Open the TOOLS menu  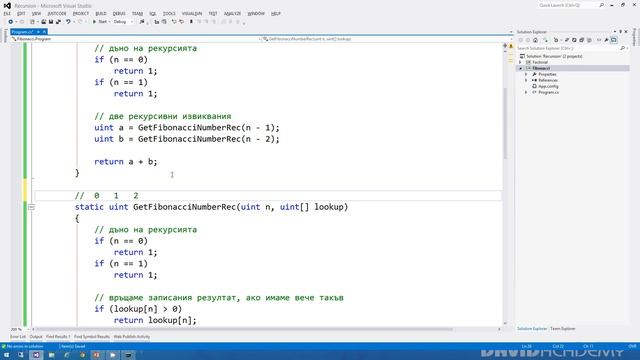pos(169,13)
